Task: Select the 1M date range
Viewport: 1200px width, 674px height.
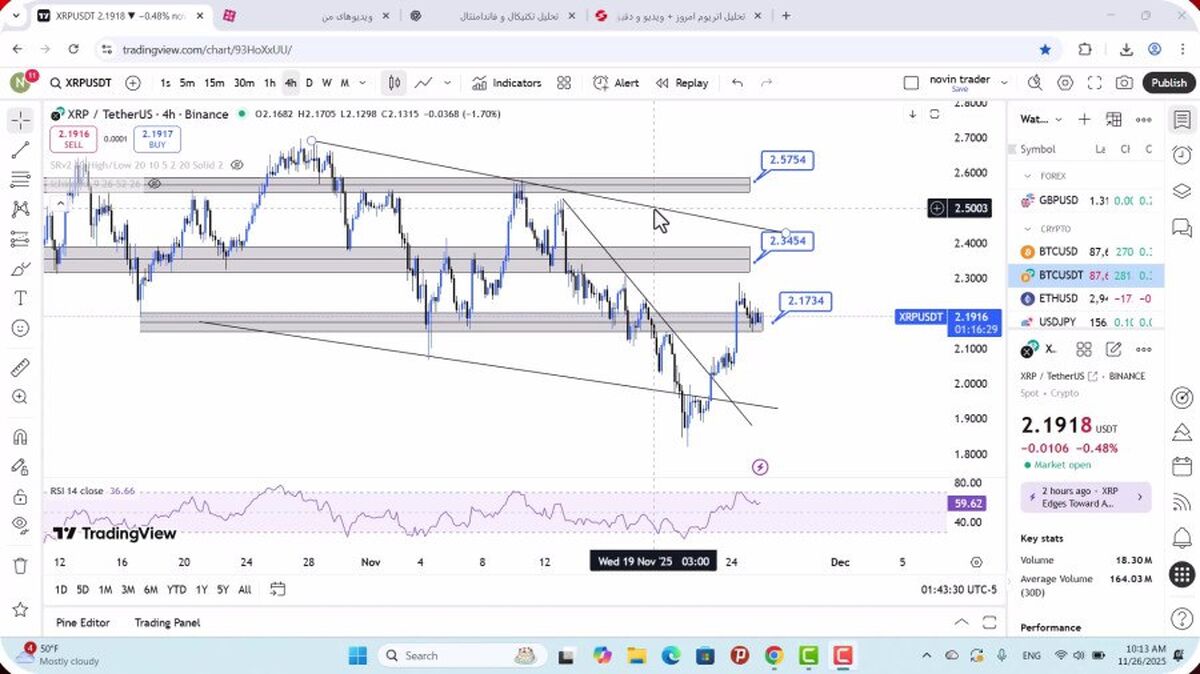Action: pyautogui.click(x=105, y=590)
